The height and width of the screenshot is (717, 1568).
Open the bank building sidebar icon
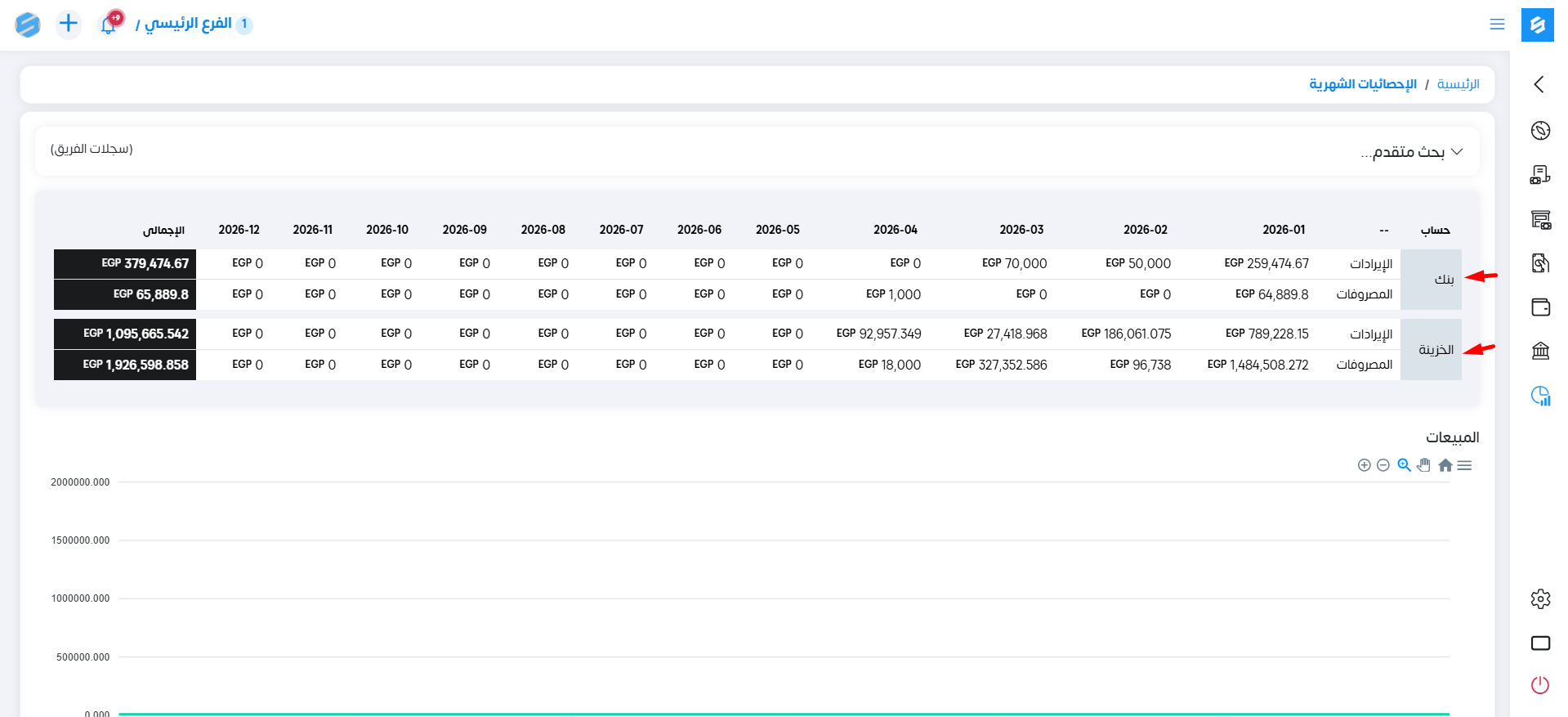[x=1540, y=351]
